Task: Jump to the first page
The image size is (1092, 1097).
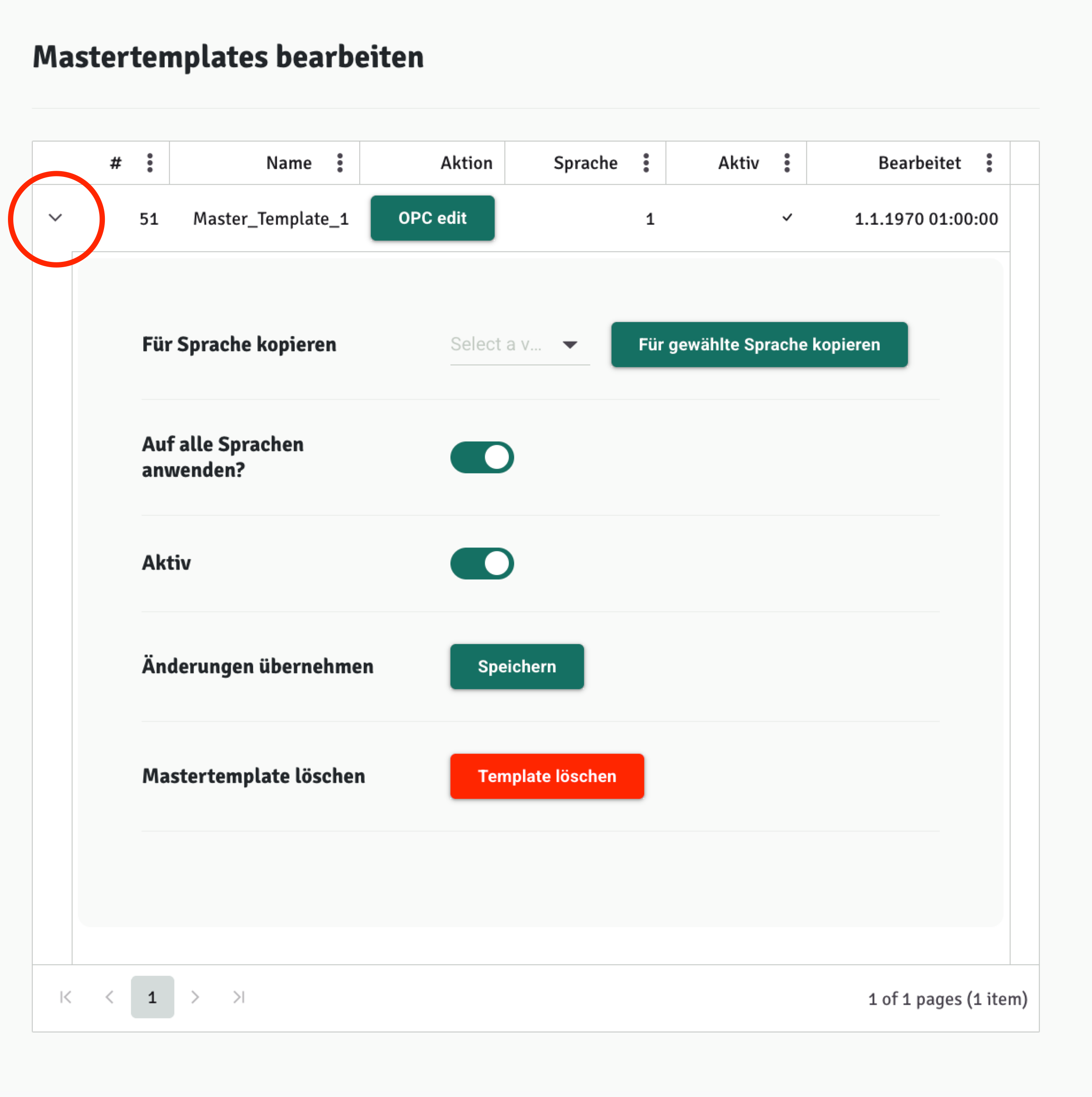Action: (x=65, y=997)
